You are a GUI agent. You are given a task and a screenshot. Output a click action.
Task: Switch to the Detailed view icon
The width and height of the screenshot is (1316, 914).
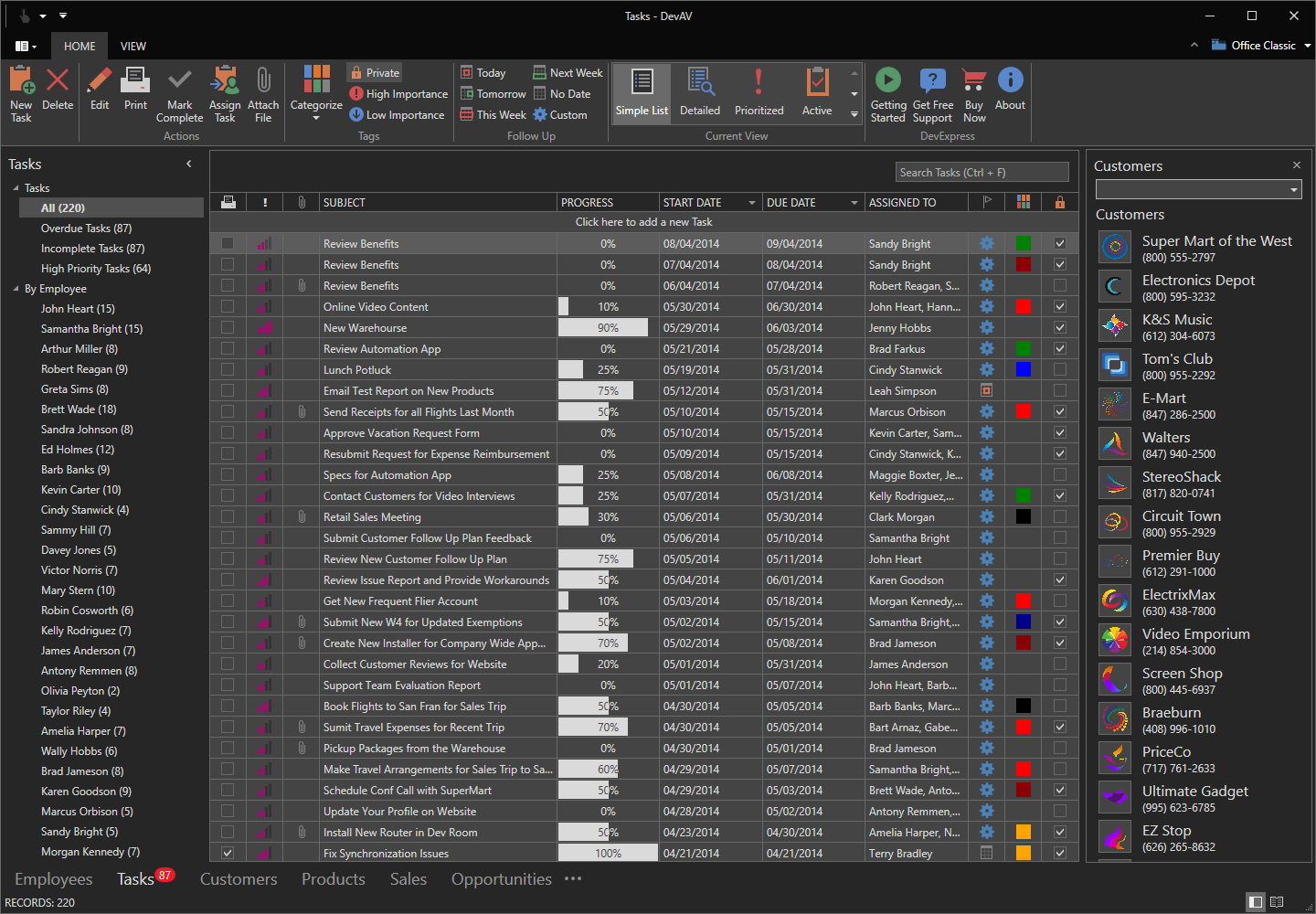click(700, 91)
